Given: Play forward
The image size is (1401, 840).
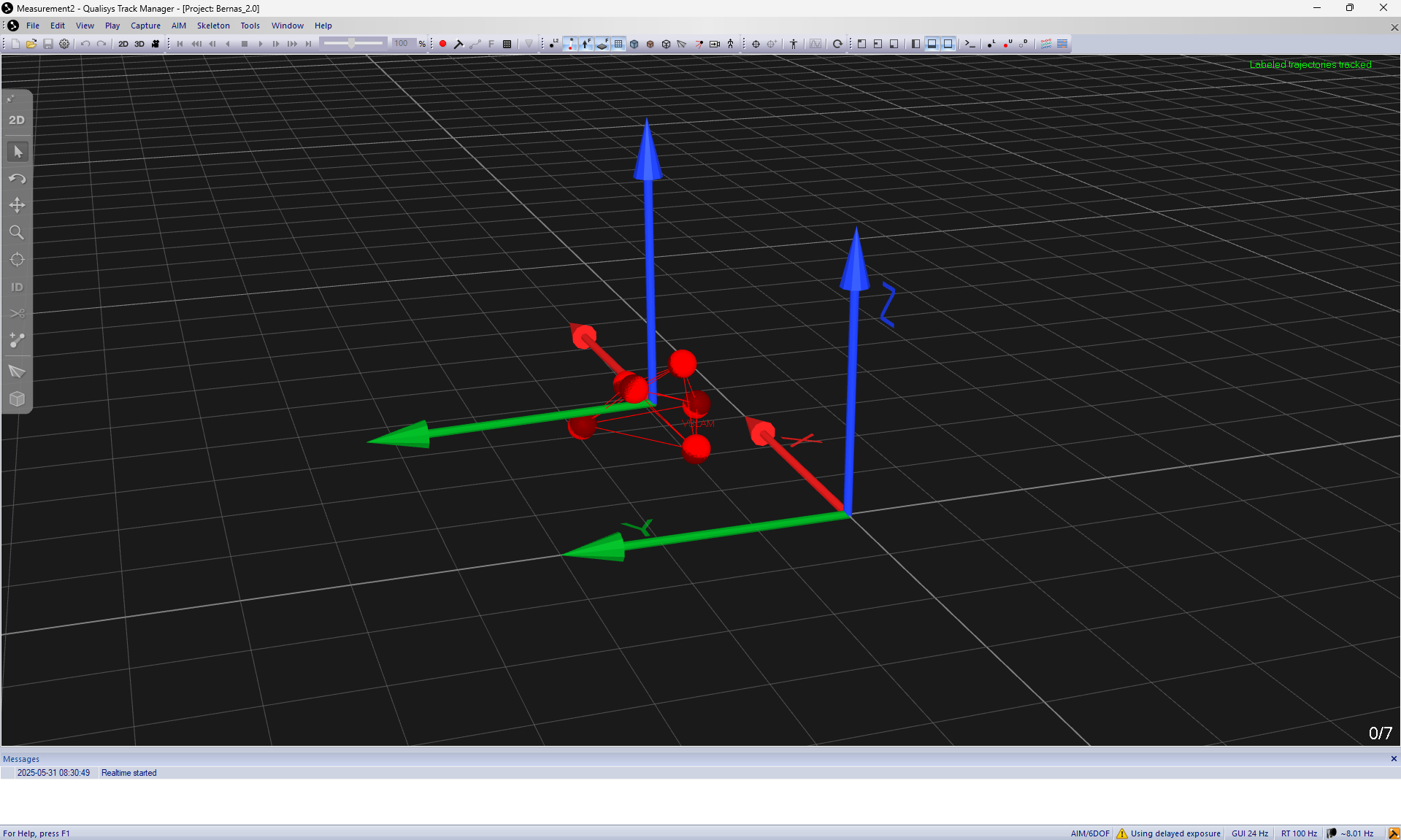Looking at the screenshot, I should pos(261,44).
